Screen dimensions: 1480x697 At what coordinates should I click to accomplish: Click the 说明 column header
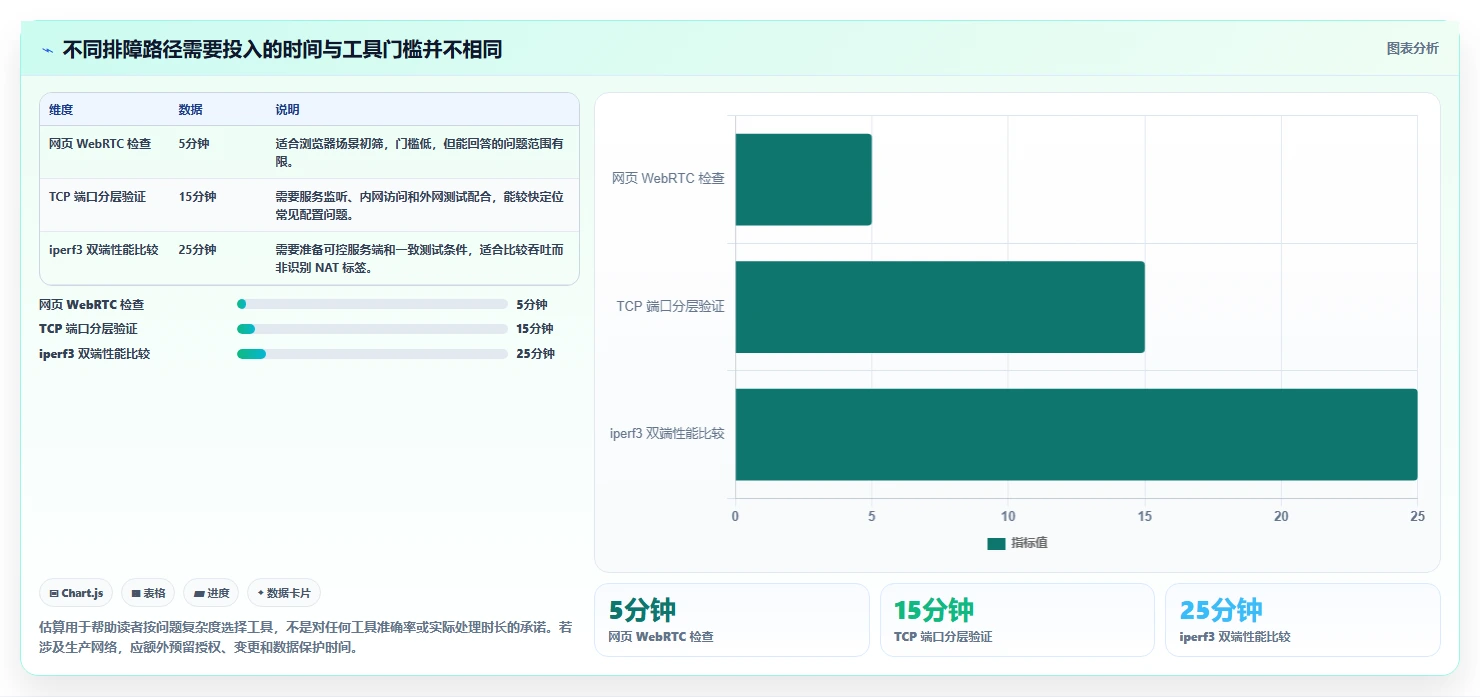[x=287, y=110]
